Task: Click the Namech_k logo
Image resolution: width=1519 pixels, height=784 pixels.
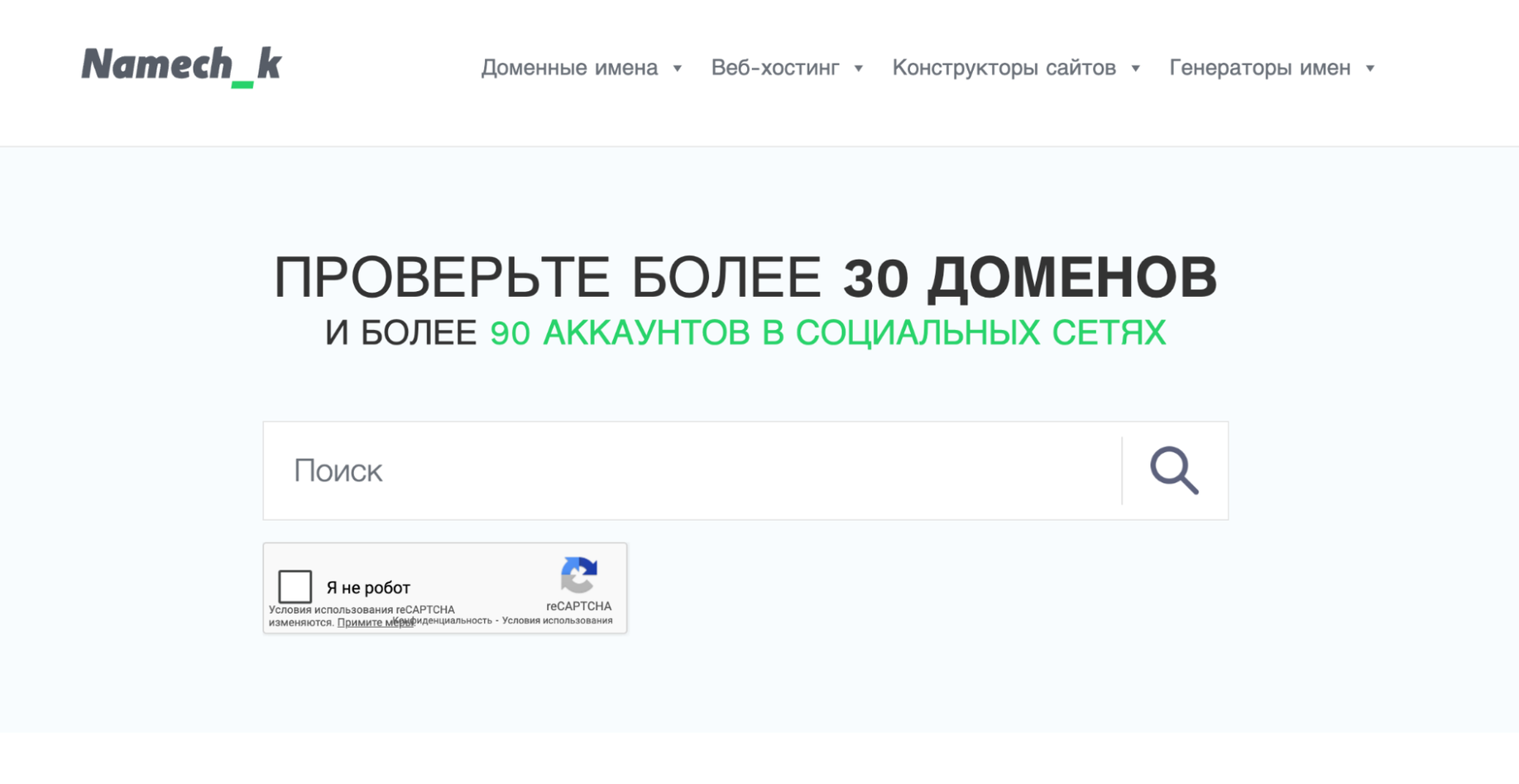Action: pyautogui.click(x=181, y=66)
